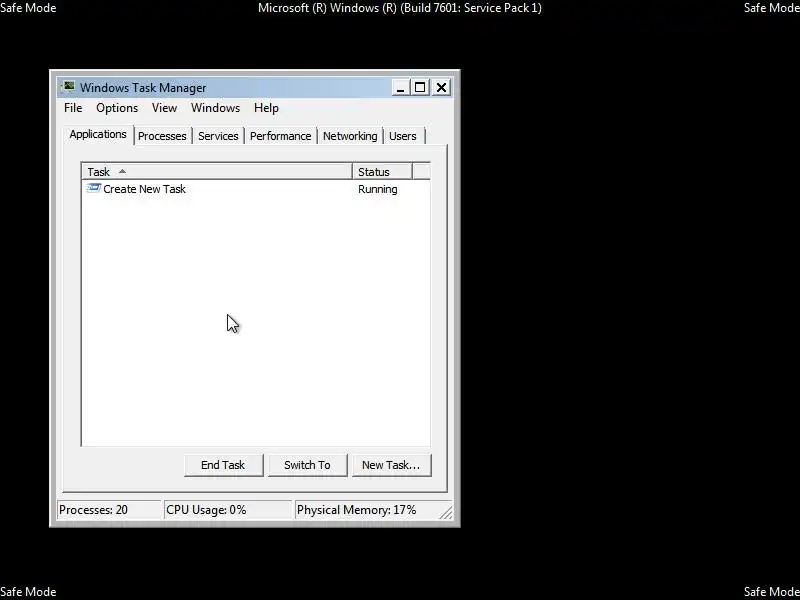Close the Windows Task Manager window
Image resolution: width=800 pixels, height=600 pixels.
(441, 88)
